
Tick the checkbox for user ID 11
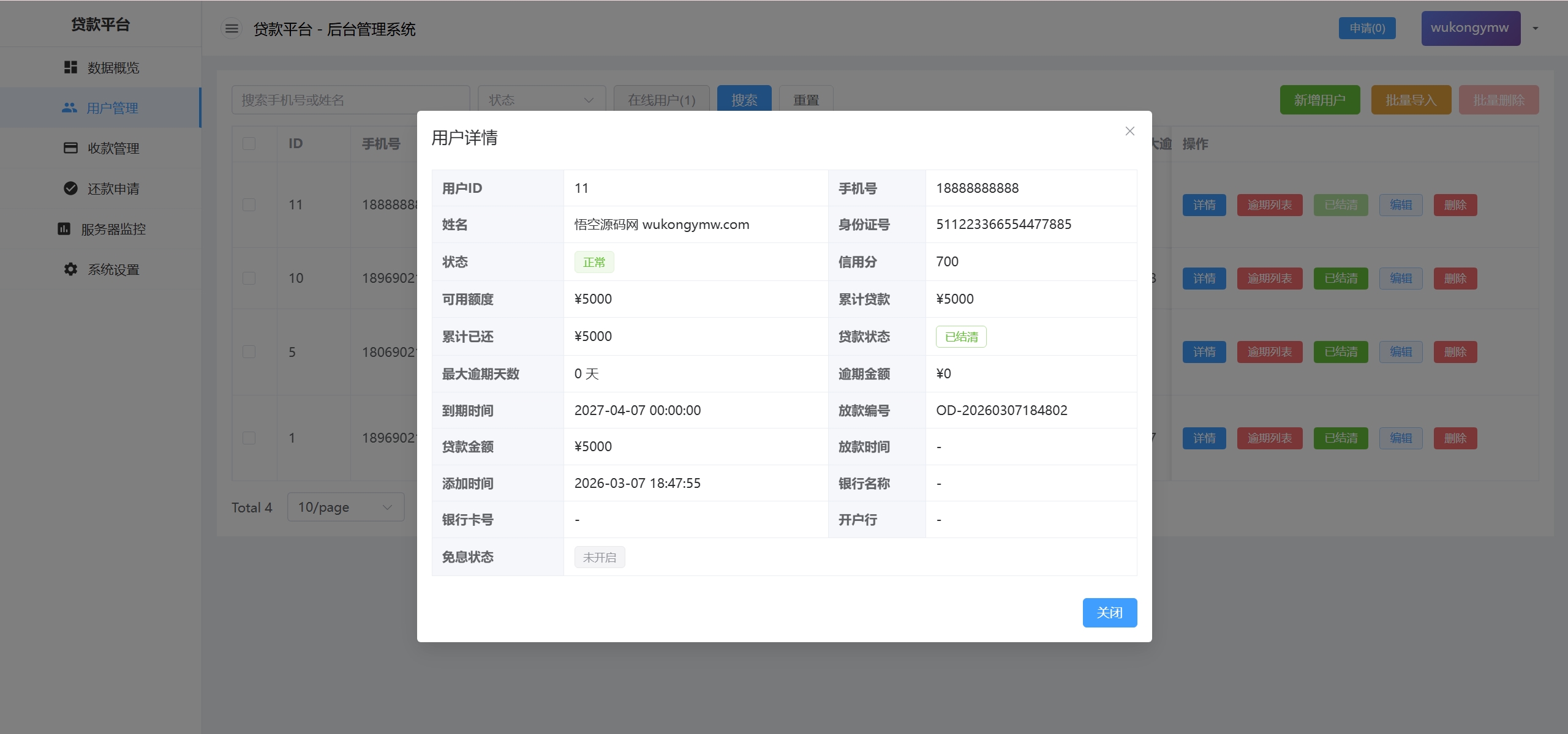click(x=249, y=204)
